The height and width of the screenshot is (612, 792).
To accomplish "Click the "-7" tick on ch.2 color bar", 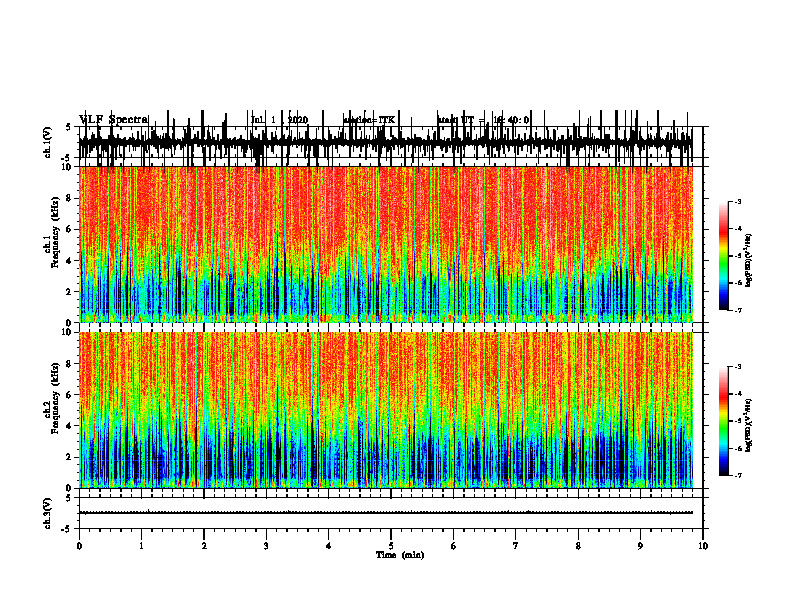I will [737, 475].
